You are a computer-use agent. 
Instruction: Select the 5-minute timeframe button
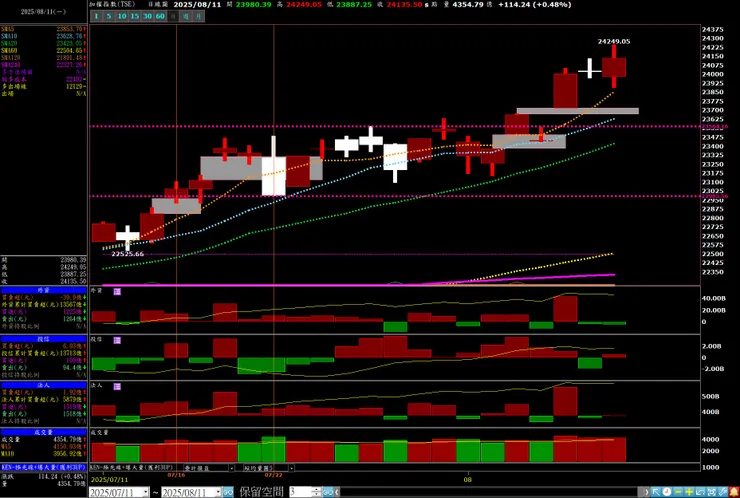[x=109, y=16]
